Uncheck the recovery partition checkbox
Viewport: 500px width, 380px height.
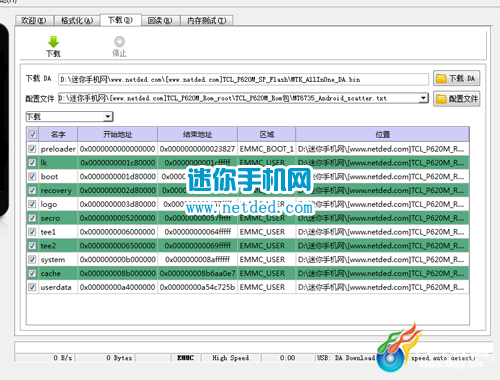click(x=32, y=190)
